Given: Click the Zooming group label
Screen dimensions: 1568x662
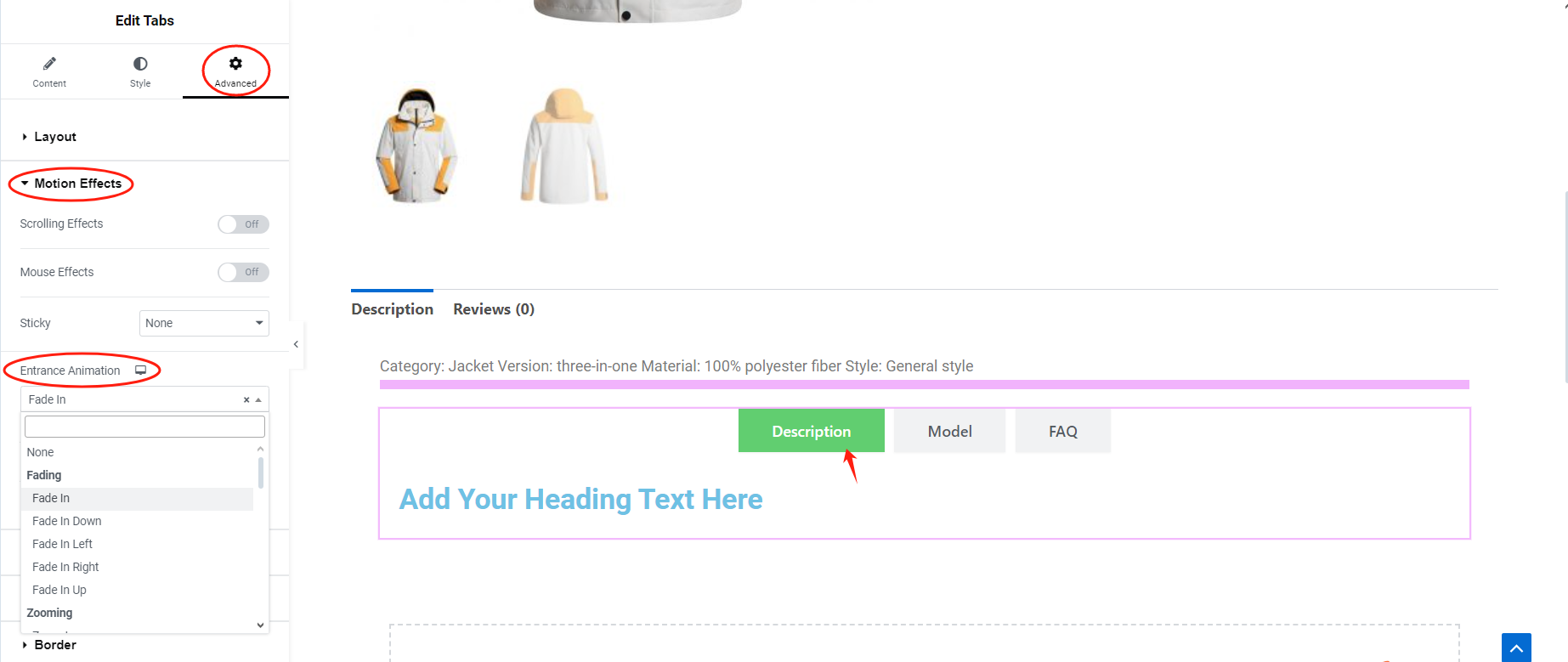Looking at the screenshot, I should 49,613.
